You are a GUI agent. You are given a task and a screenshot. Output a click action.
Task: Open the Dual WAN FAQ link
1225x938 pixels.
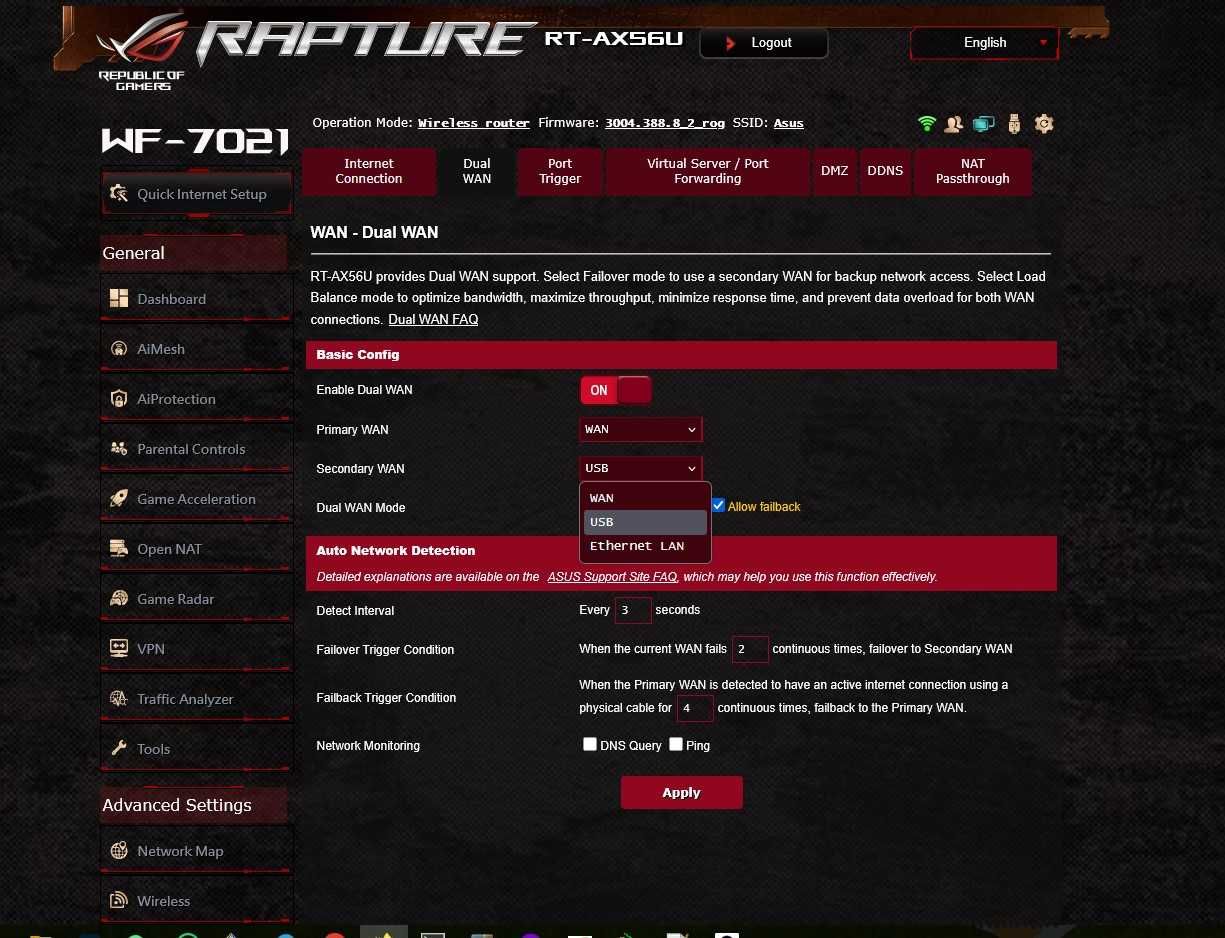(x=433, y=320)
